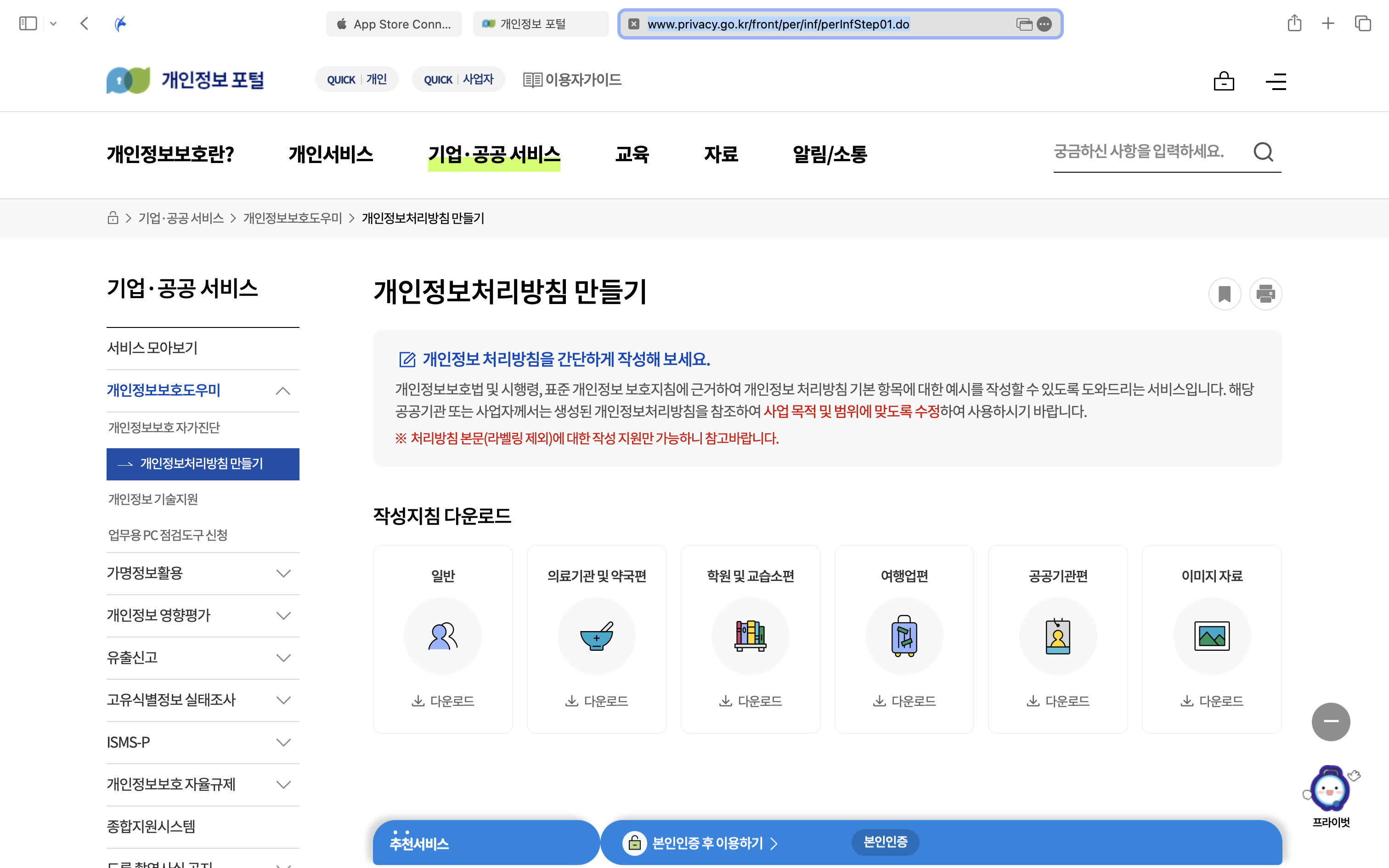The width and height of the screenshot is (1389, 868).
Task: Open the 교육 main menu
Action: pyautogui.click(x=632, y=154)
